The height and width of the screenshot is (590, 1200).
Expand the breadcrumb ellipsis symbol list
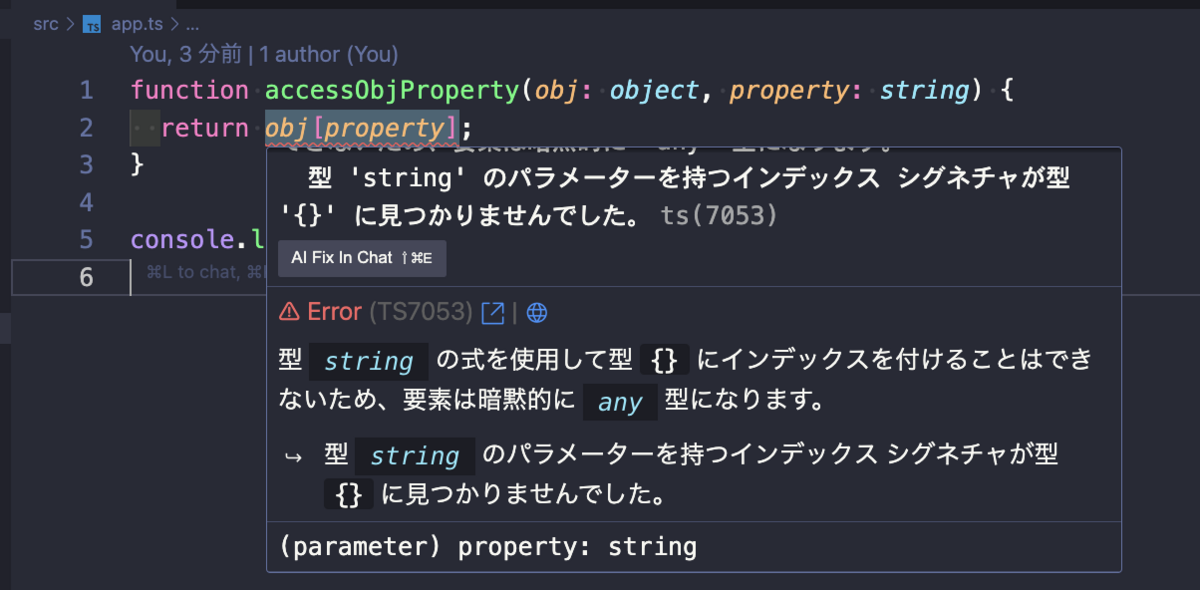click(192, 25)
